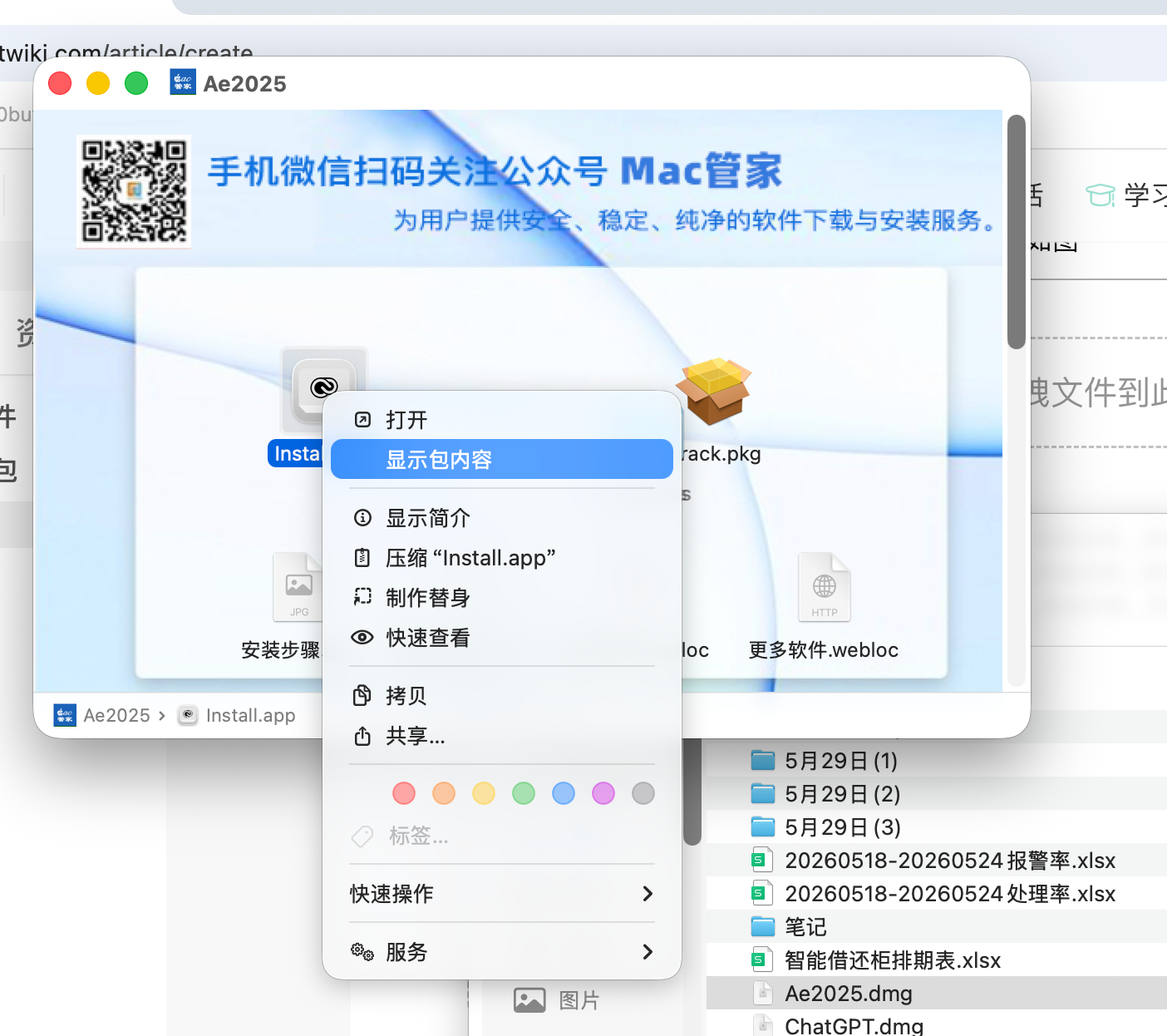Click the alias icon beside 制作替身
1167x1036 pixels.
tap(362, 597)
